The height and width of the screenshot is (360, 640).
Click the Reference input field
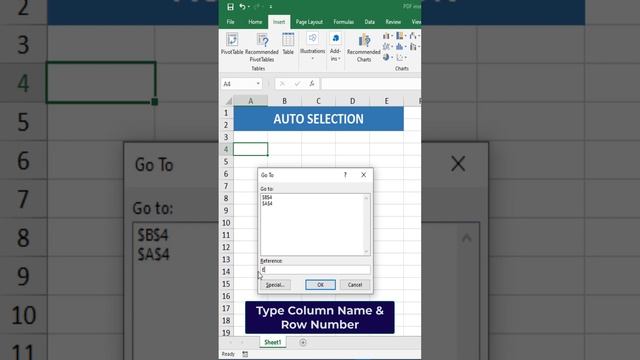tap(316, 270)
